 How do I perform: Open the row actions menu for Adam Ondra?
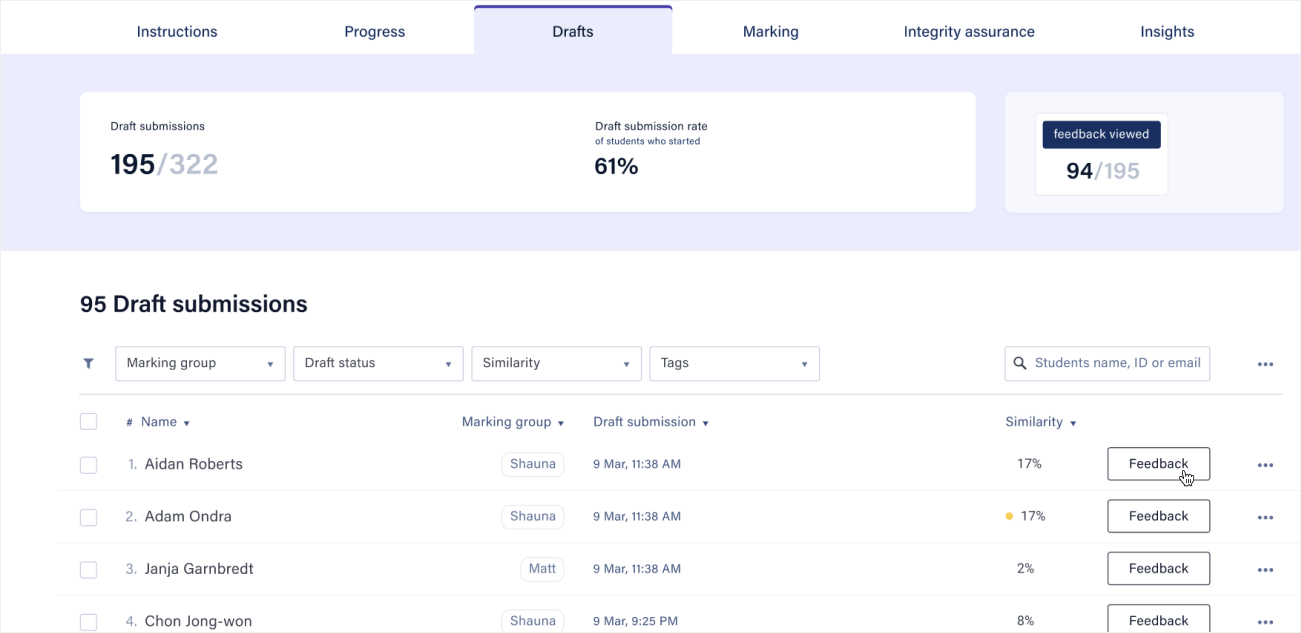click(x=1265, y=516)
